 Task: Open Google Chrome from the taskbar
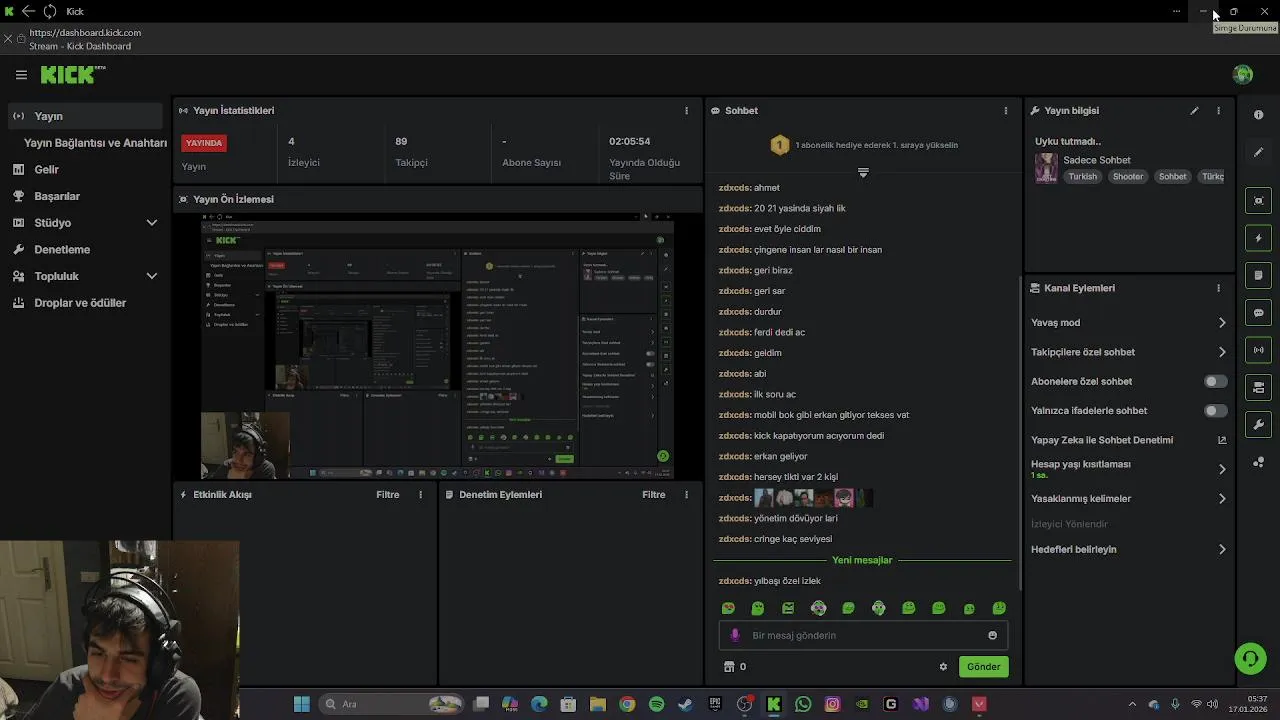tap(627, 704)
